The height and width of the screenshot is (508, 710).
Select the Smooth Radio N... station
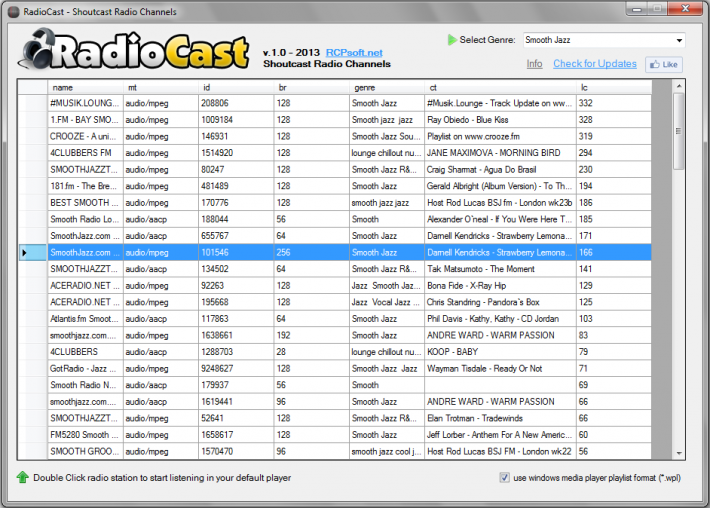[85, 385]
